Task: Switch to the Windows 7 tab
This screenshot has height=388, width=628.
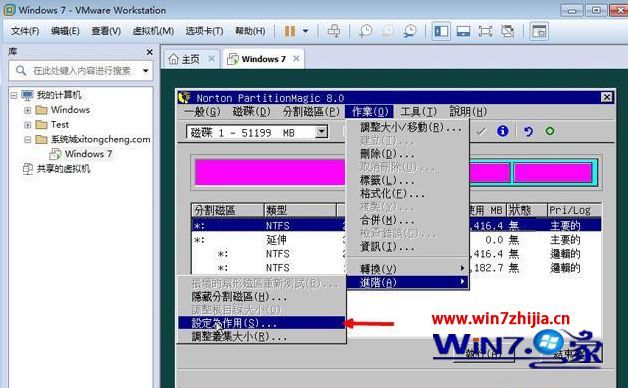Action: click(x=264, y=59)
